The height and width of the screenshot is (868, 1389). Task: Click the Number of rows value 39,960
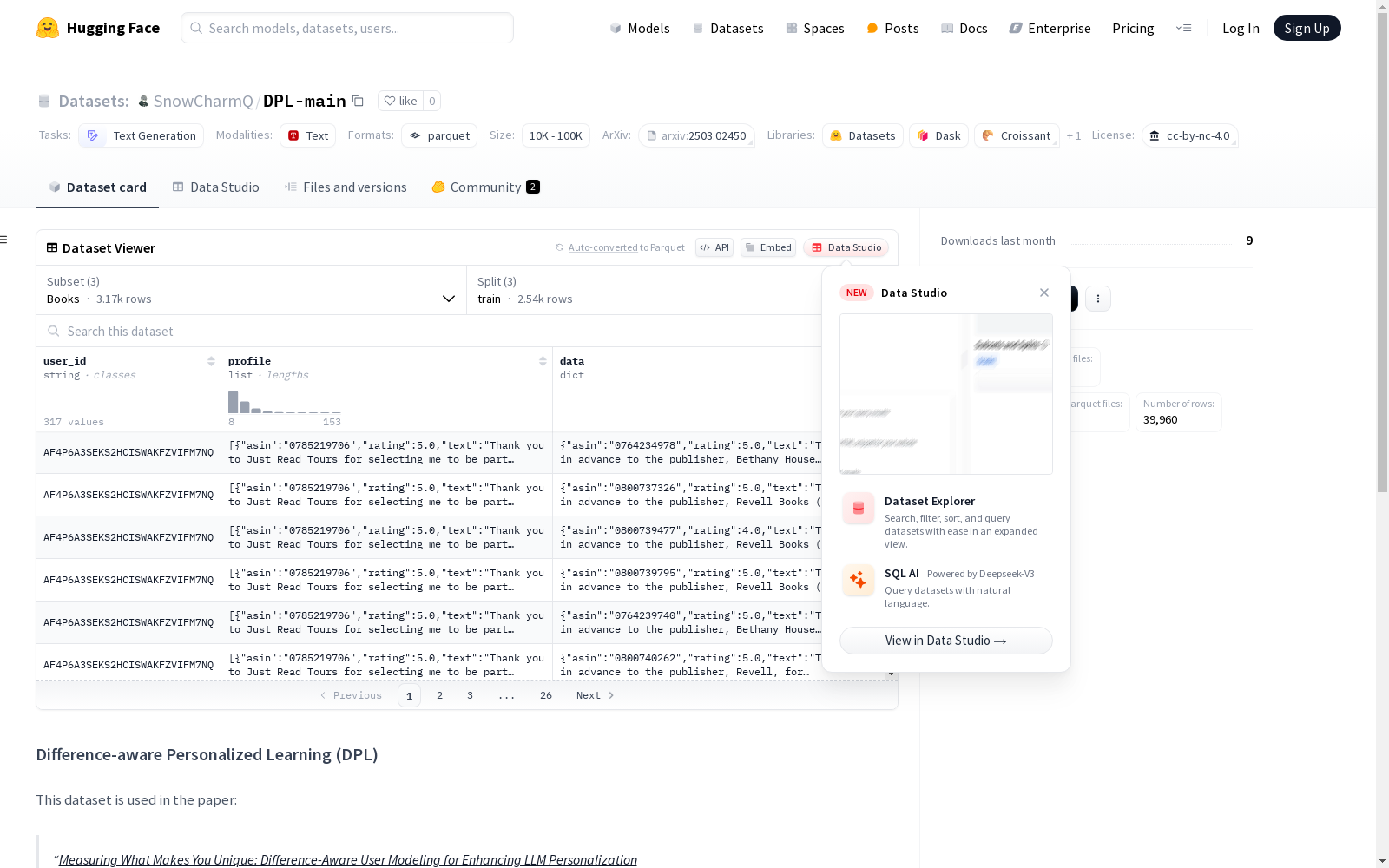tap(1161, 420)
